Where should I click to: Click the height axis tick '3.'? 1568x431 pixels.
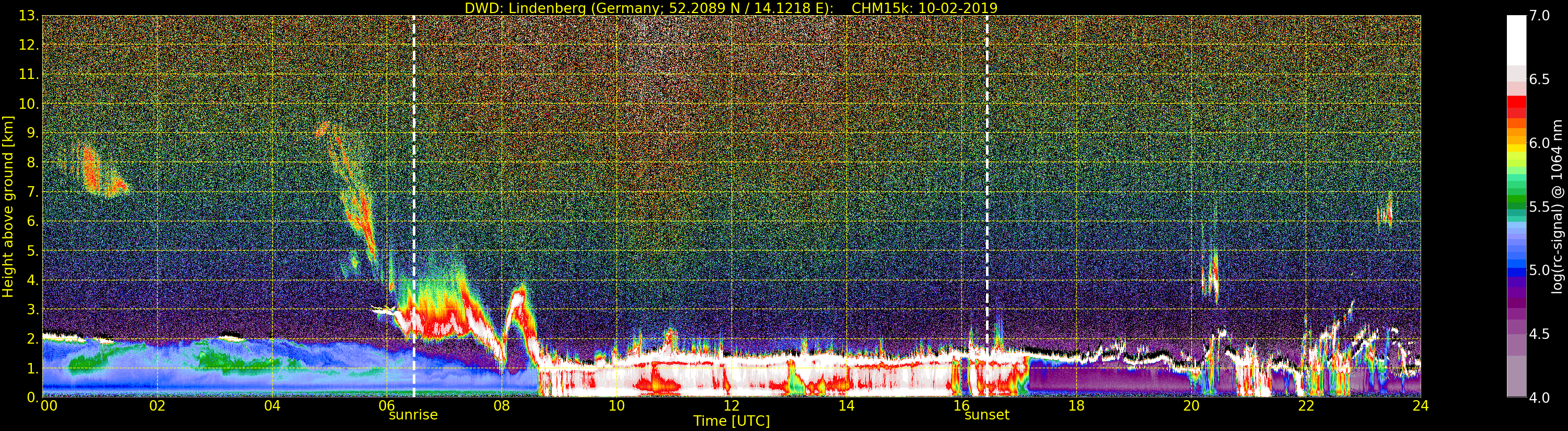[32, 310]
